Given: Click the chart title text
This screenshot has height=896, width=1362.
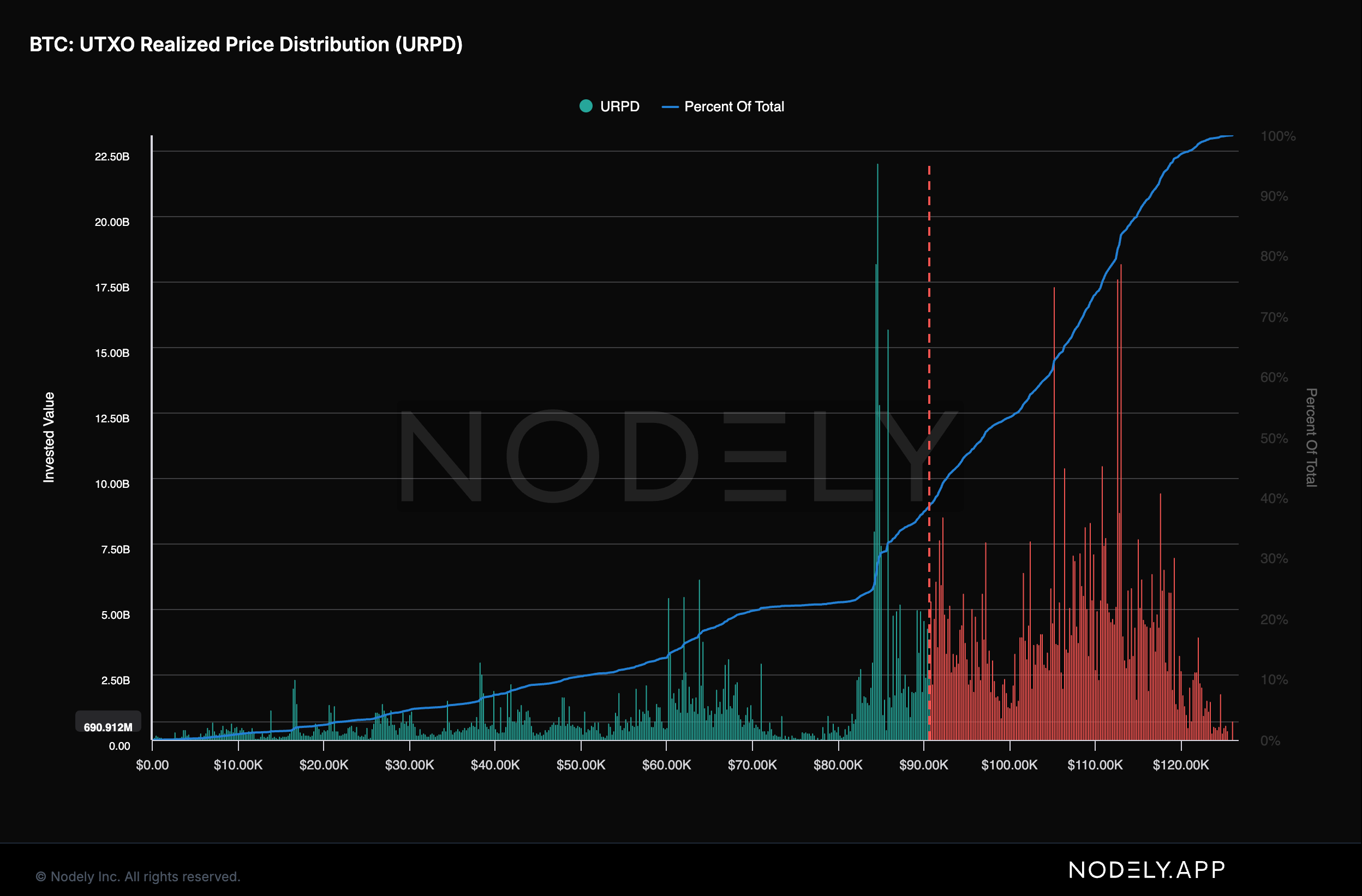Looking at the screenshot, I should pyautogui.click(x=246, y=44).
